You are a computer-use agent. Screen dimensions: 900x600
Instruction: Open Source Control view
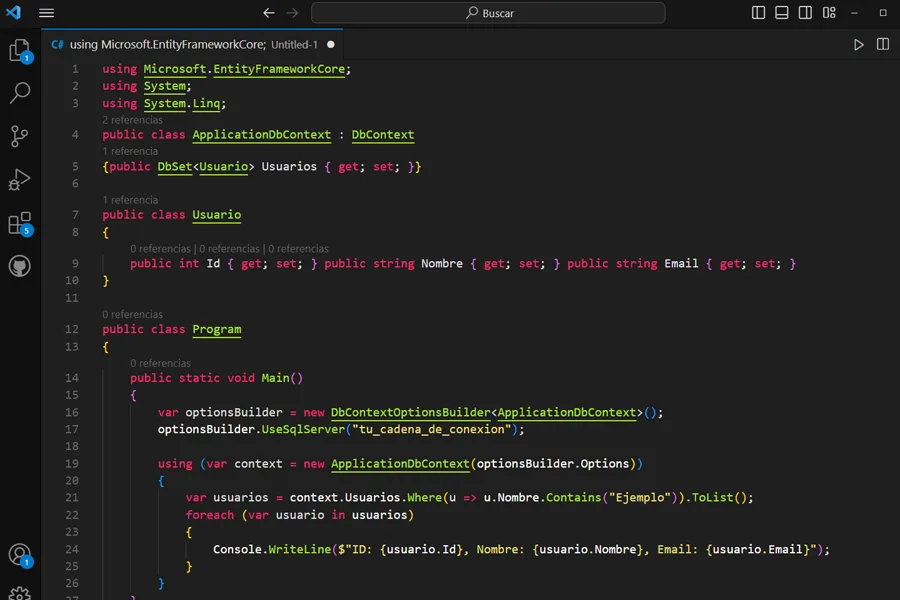(x=20, y=136)
